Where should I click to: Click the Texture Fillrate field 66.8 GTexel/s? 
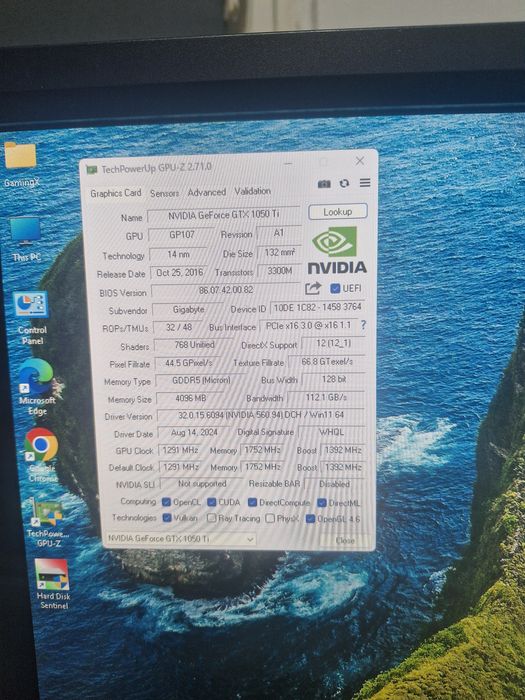(327, 362)
